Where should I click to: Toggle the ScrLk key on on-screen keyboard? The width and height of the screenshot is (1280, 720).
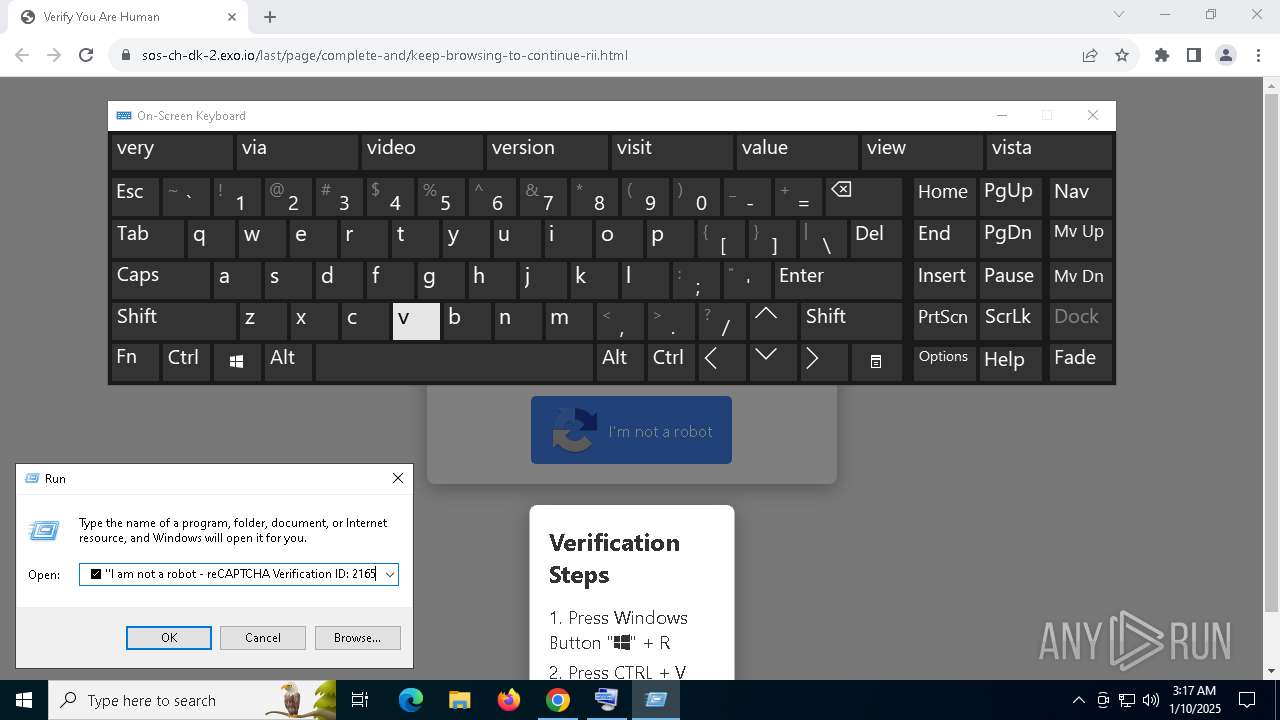point(1010,320)
